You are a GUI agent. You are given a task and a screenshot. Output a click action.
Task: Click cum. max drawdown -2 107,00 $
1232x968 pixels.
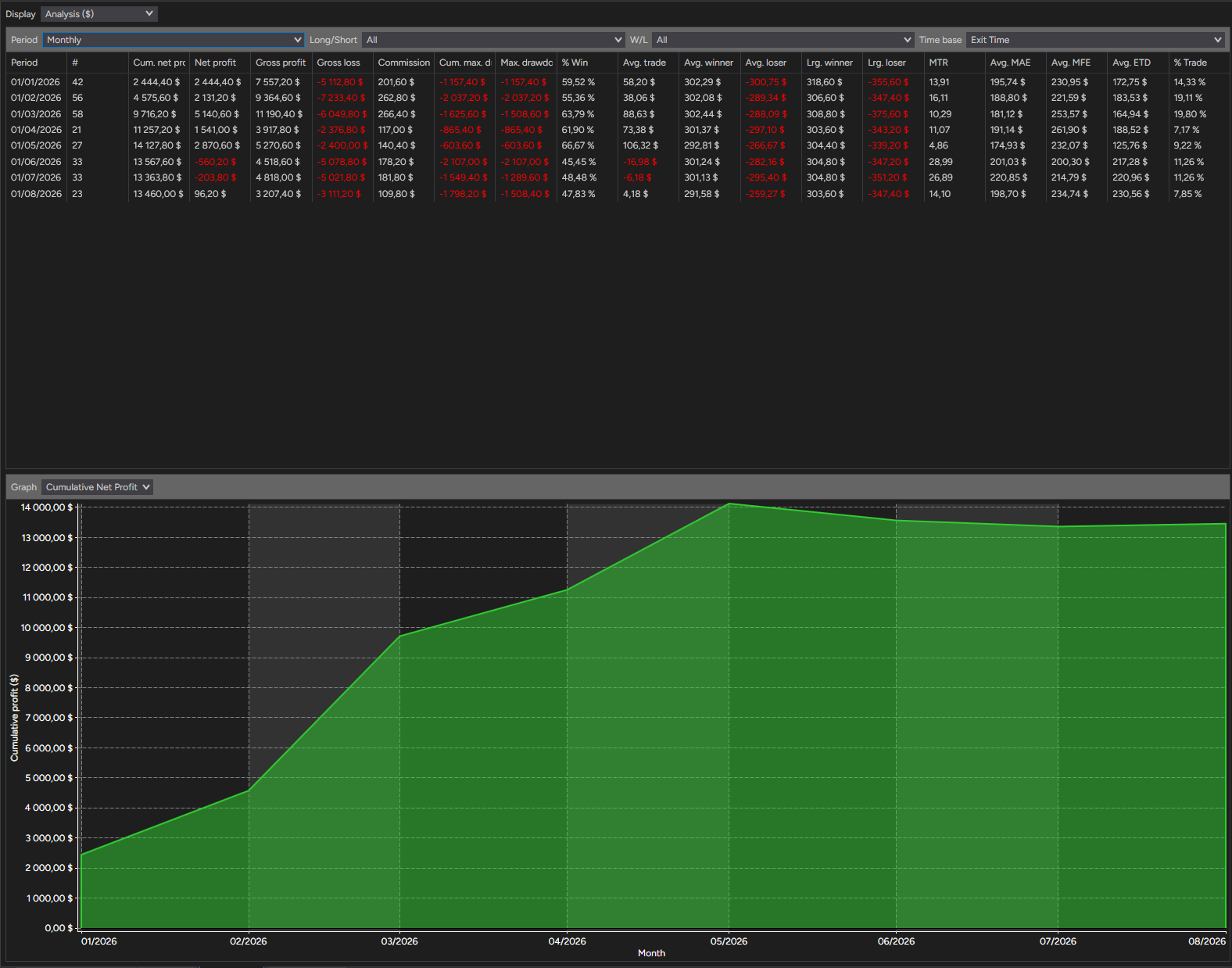click(x=464, y=162)
